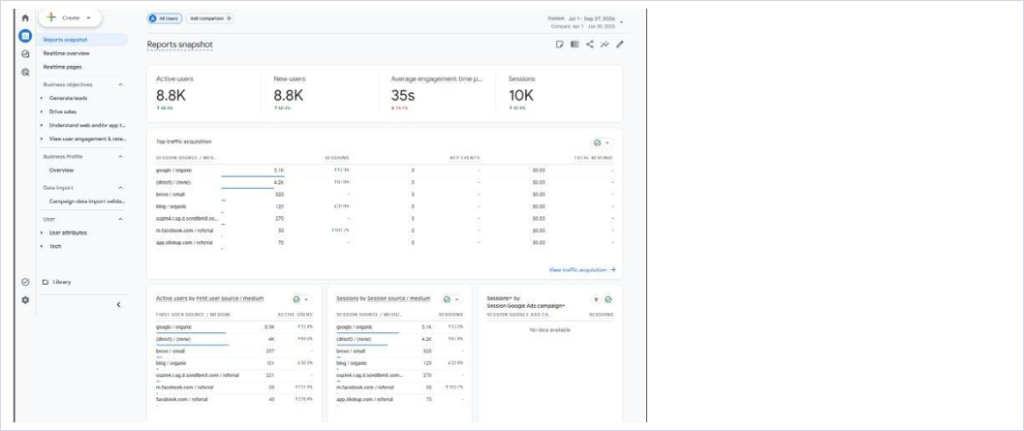Click the pencil Customize report icon
The height and width of the screenshot is (431, 1024).
click(x=620, y=44)
